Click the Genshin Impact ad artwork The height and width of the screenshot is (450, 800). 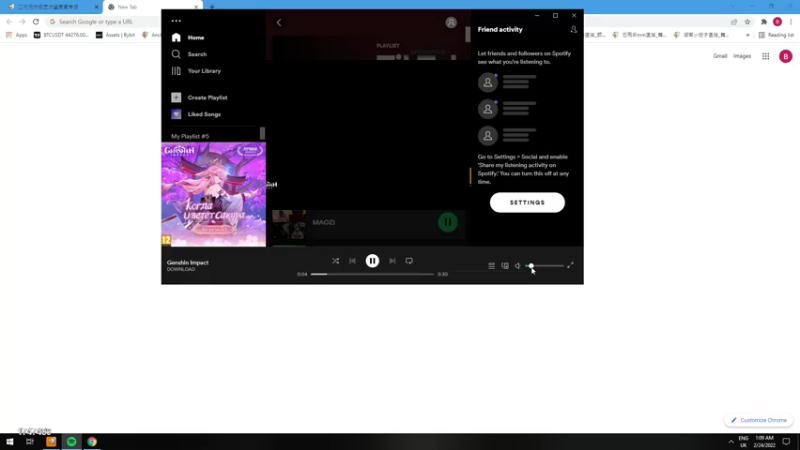tap(214, 194)
